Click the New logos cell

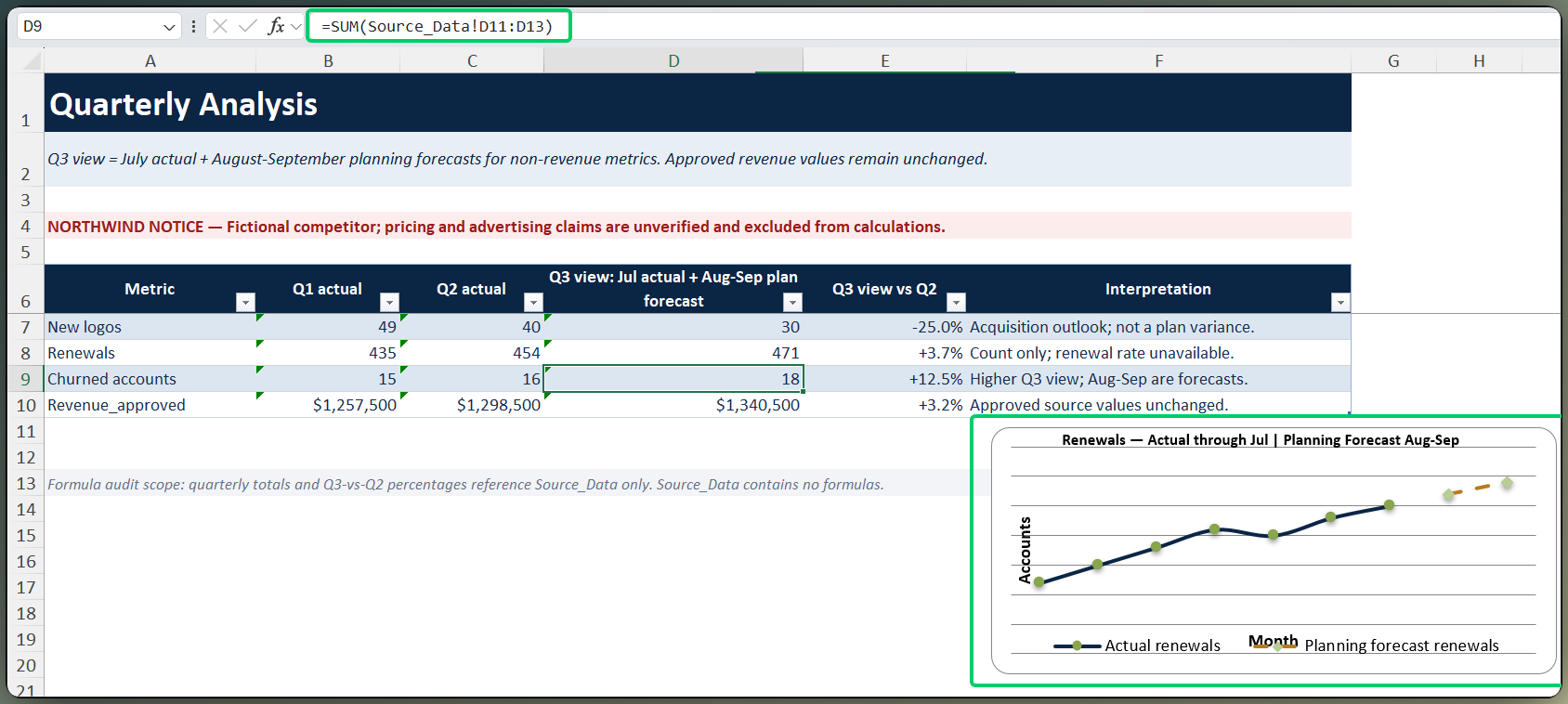pos(150,327)
